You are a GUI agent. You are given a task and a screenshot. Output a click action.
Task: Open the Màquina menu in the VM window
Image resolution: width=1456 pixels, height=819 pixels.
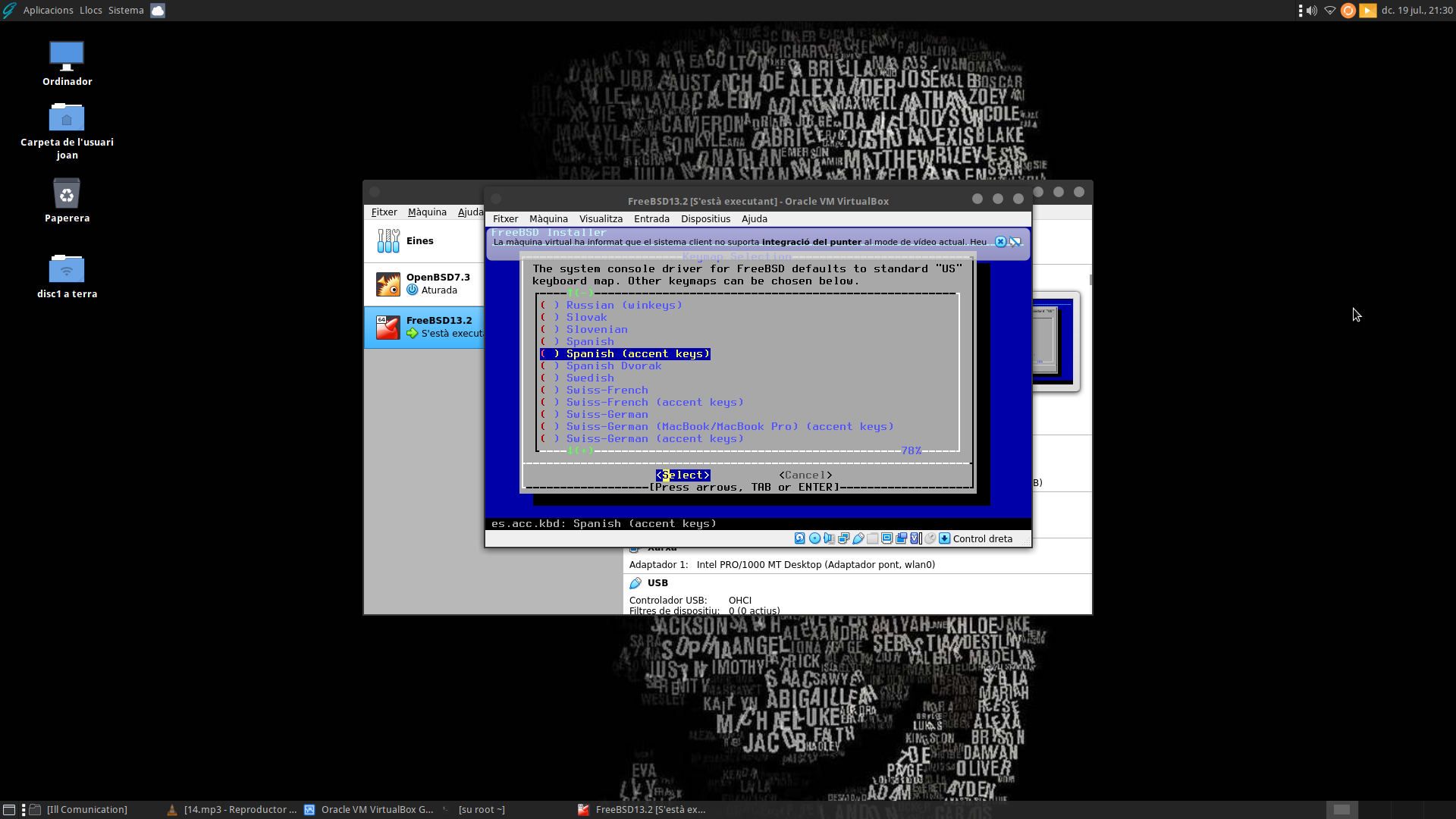tap(548, 219)
